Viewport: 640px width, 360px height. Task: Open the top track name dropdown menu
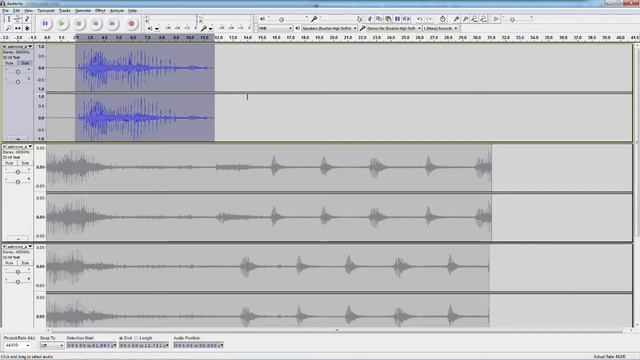pyautogui.click(x=30, y=47)
